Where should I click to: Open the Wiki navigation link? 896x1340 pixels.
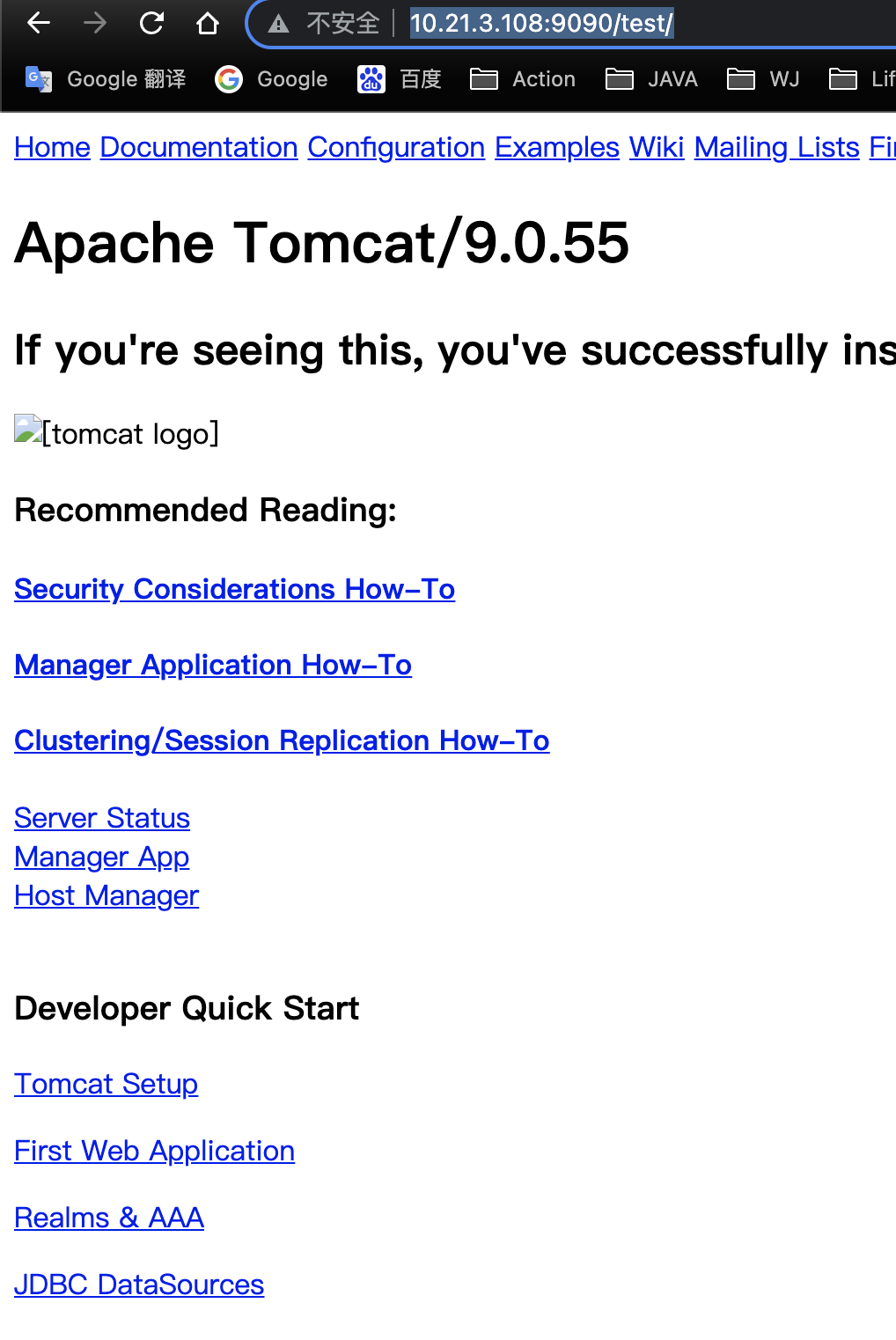[657, 147]
